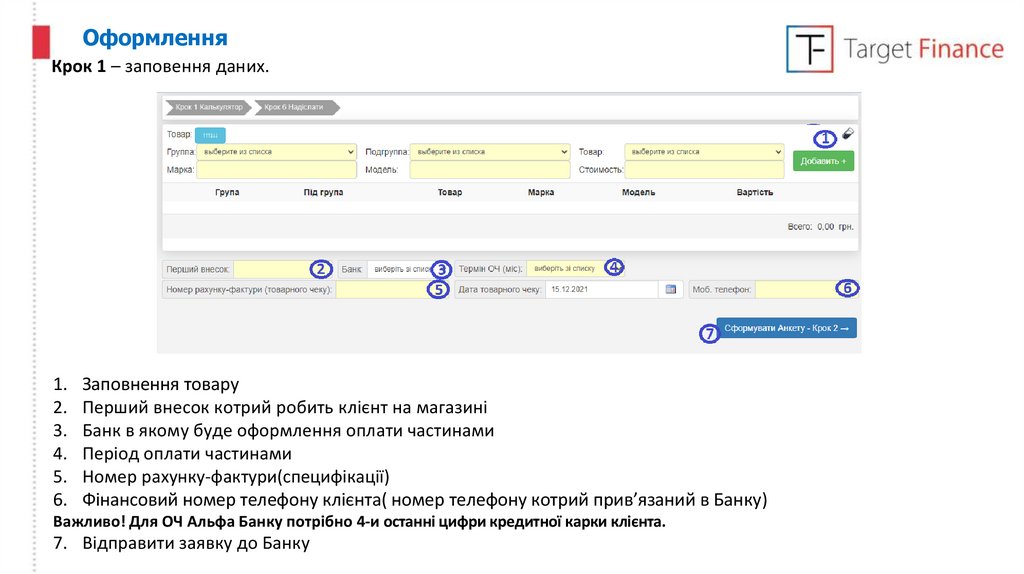Focus the Стоимость input field
This screenshot has width=1024, height=574.
click(704, 170)
